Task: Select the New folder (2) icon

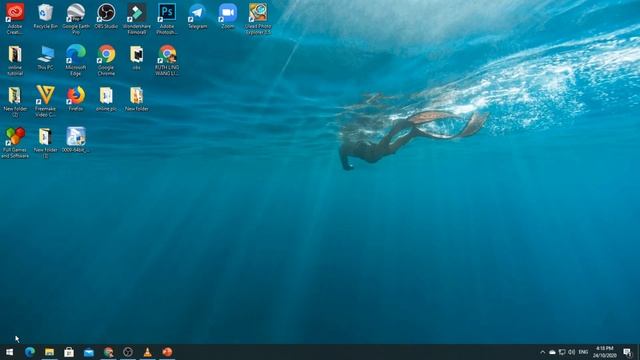Action: (x=15, y=102)
